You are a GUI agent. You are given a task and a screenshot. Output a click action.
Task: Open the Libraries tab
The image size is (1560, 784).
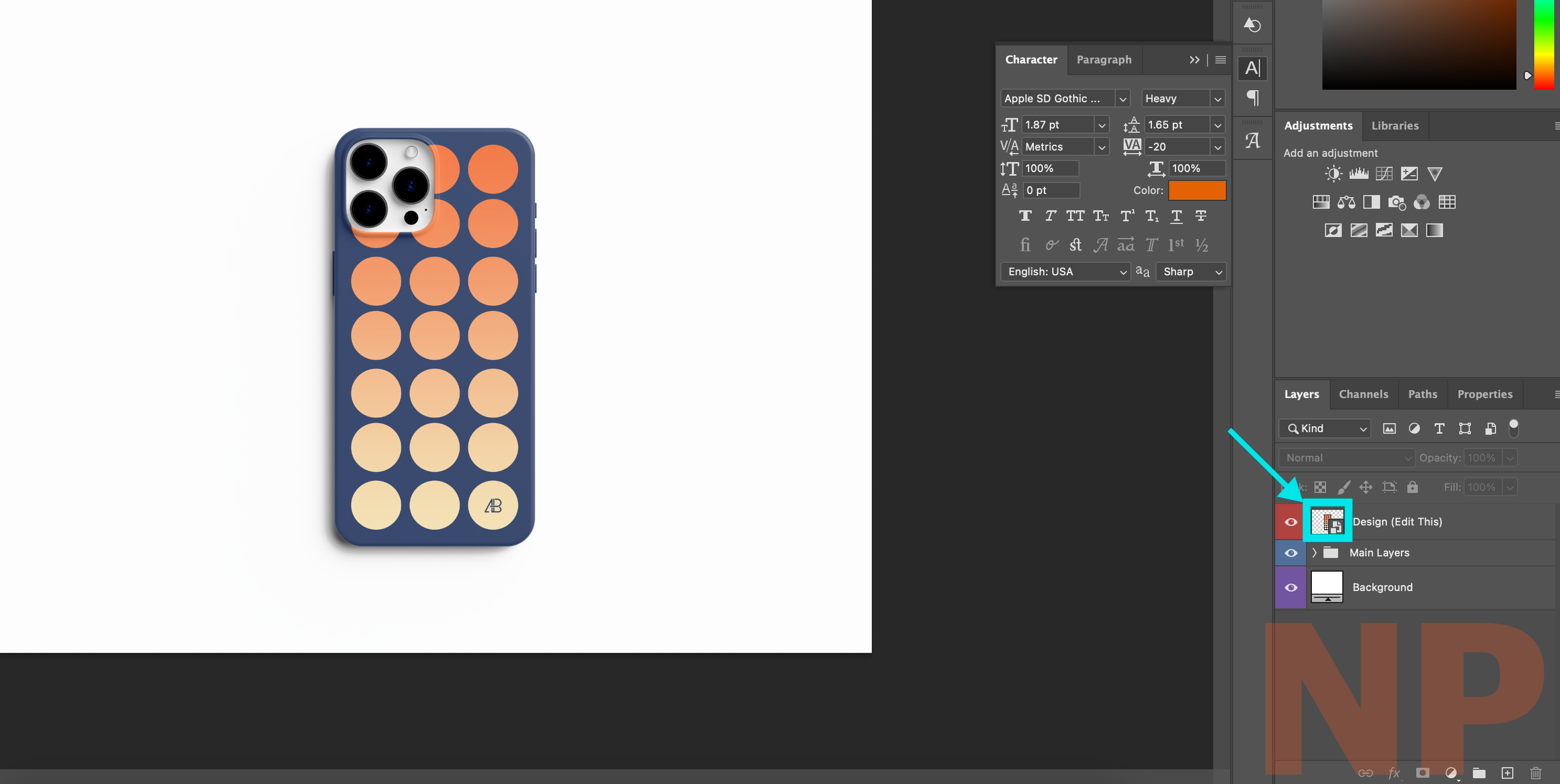pyautogui.click(x=1395, y=126)
